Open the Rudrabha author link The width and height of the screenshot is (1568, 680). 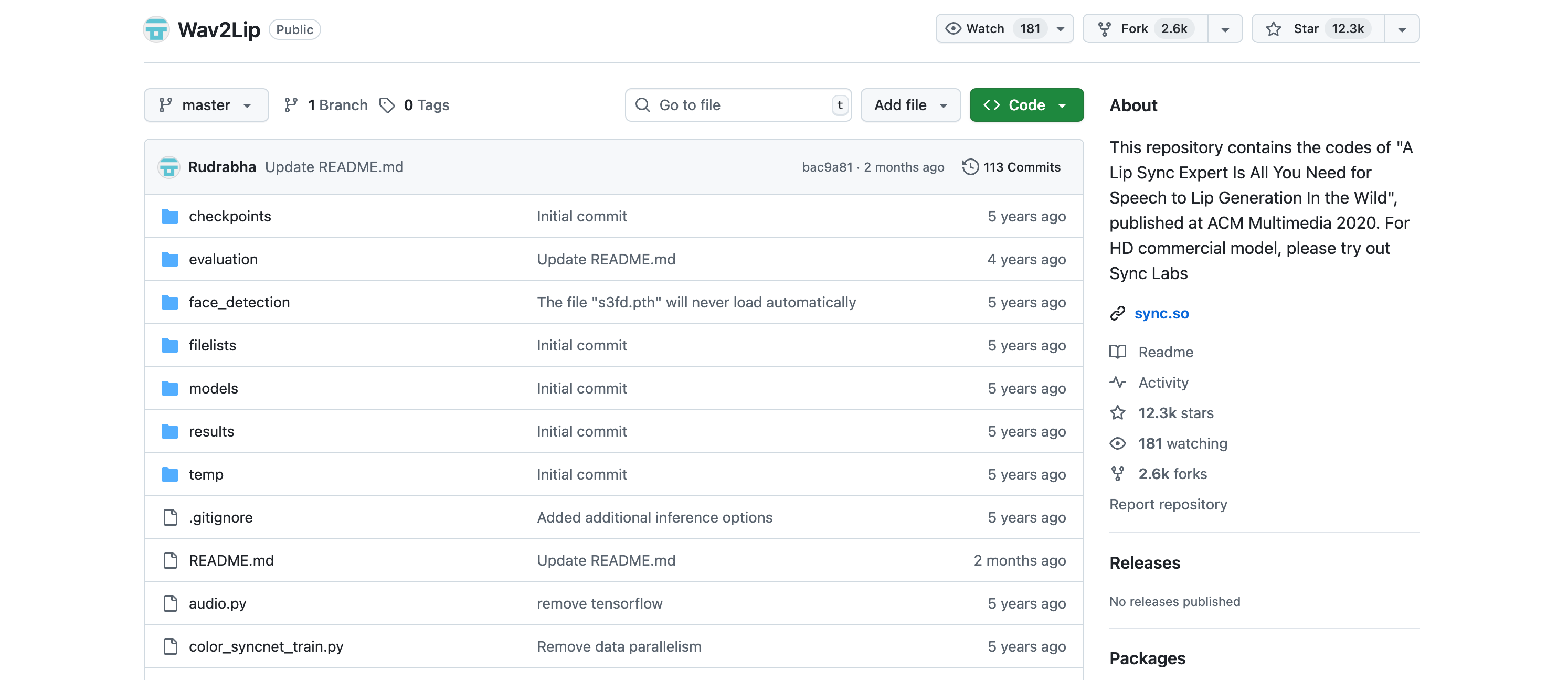(x=221, y=167)
